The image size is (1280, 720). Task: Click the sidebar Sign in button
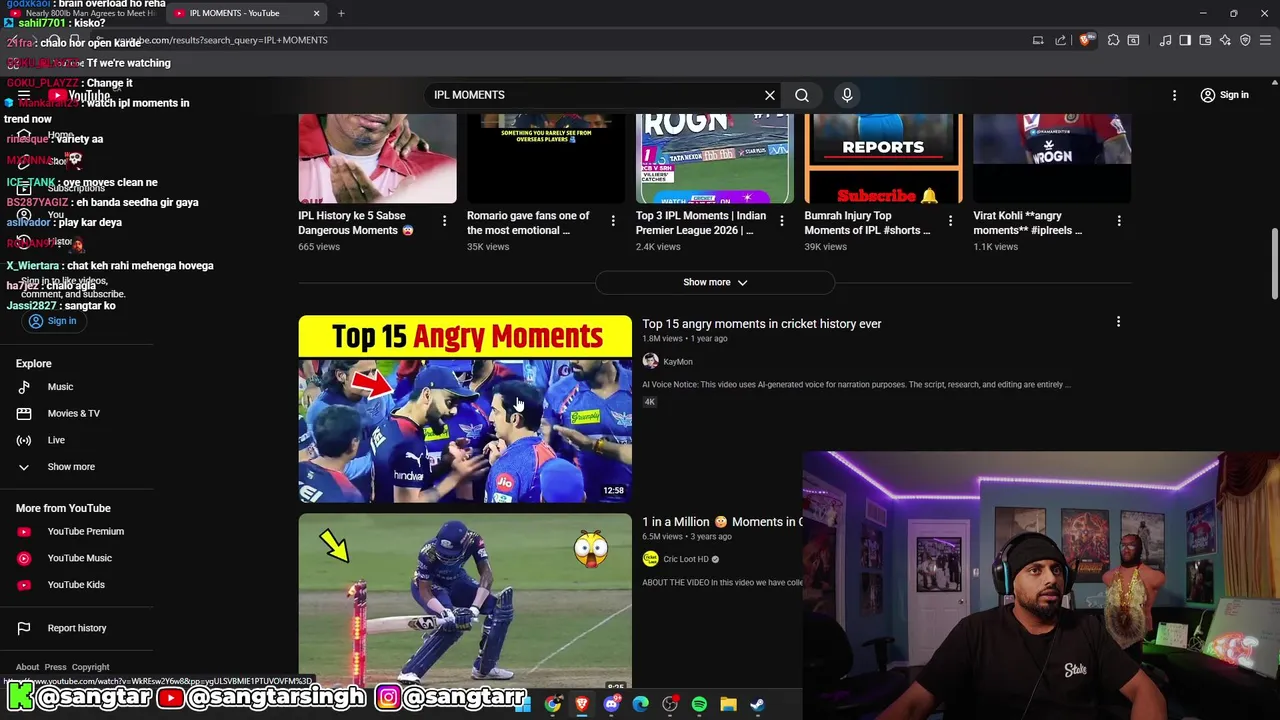point(52,321)
